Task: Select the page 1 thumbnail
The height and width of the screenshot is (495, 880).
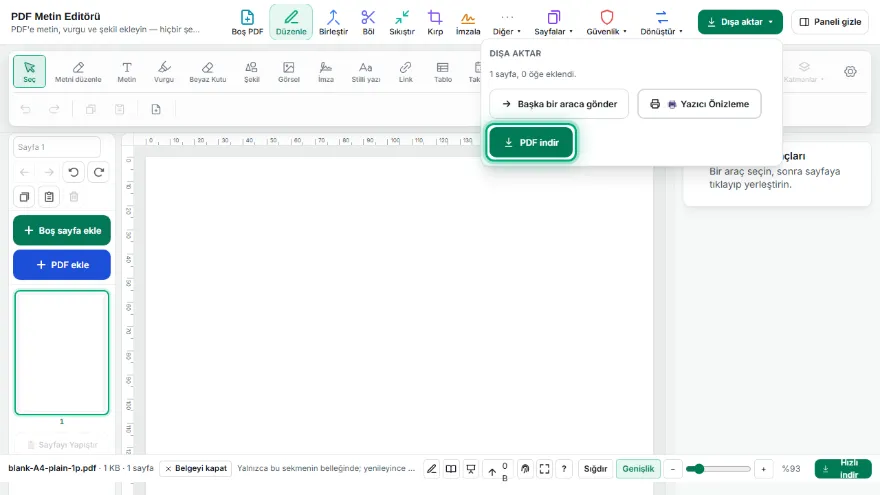Action: 62,352
